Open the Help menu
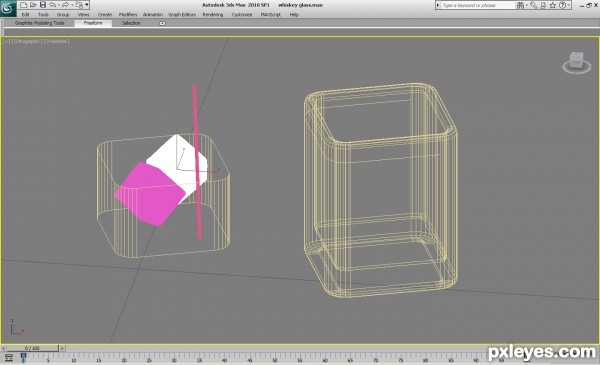600x365 pixels. coord(293,15)
